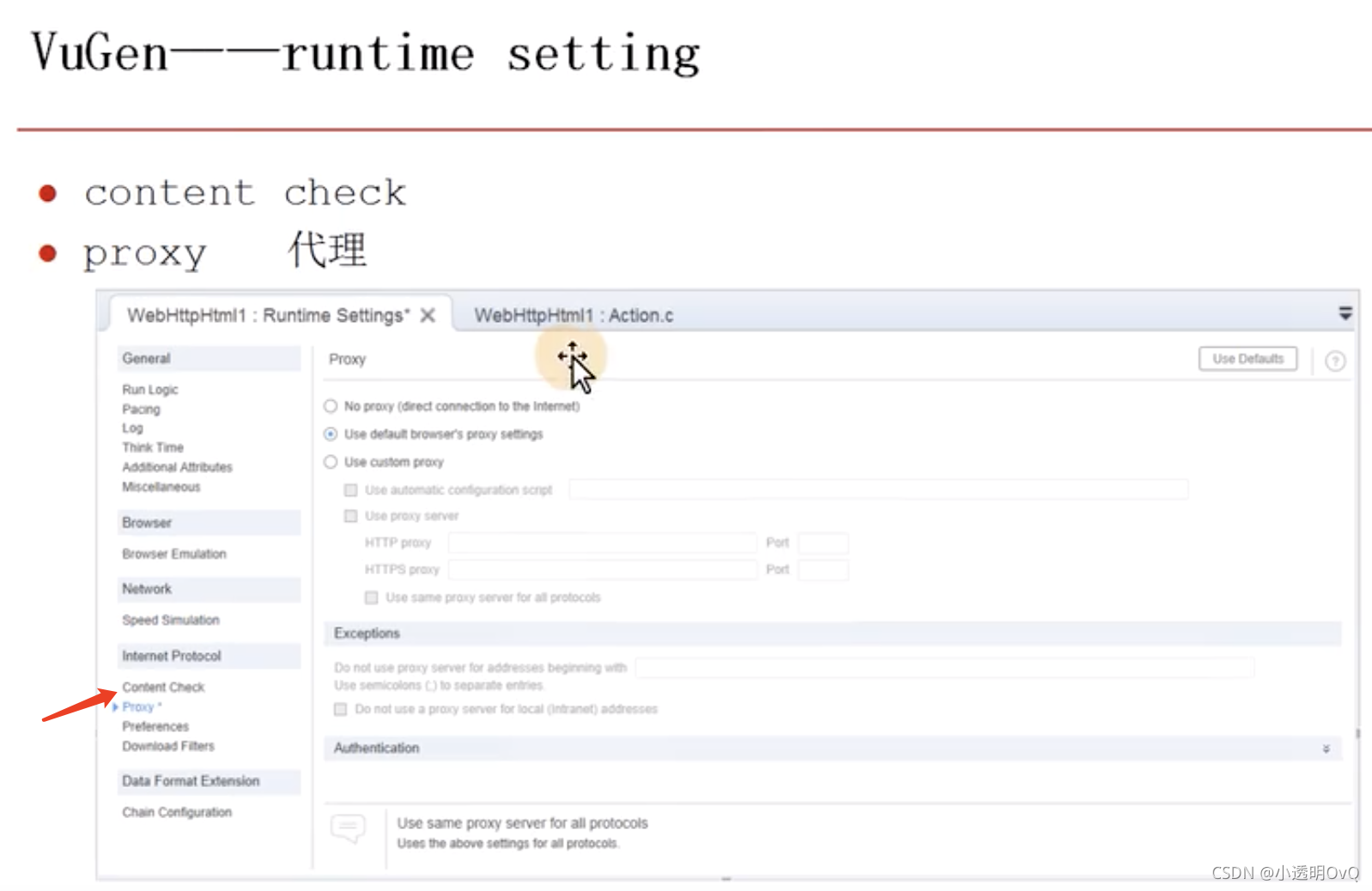
Task: Open Miscellaneous settings
Action: [161, 487]
